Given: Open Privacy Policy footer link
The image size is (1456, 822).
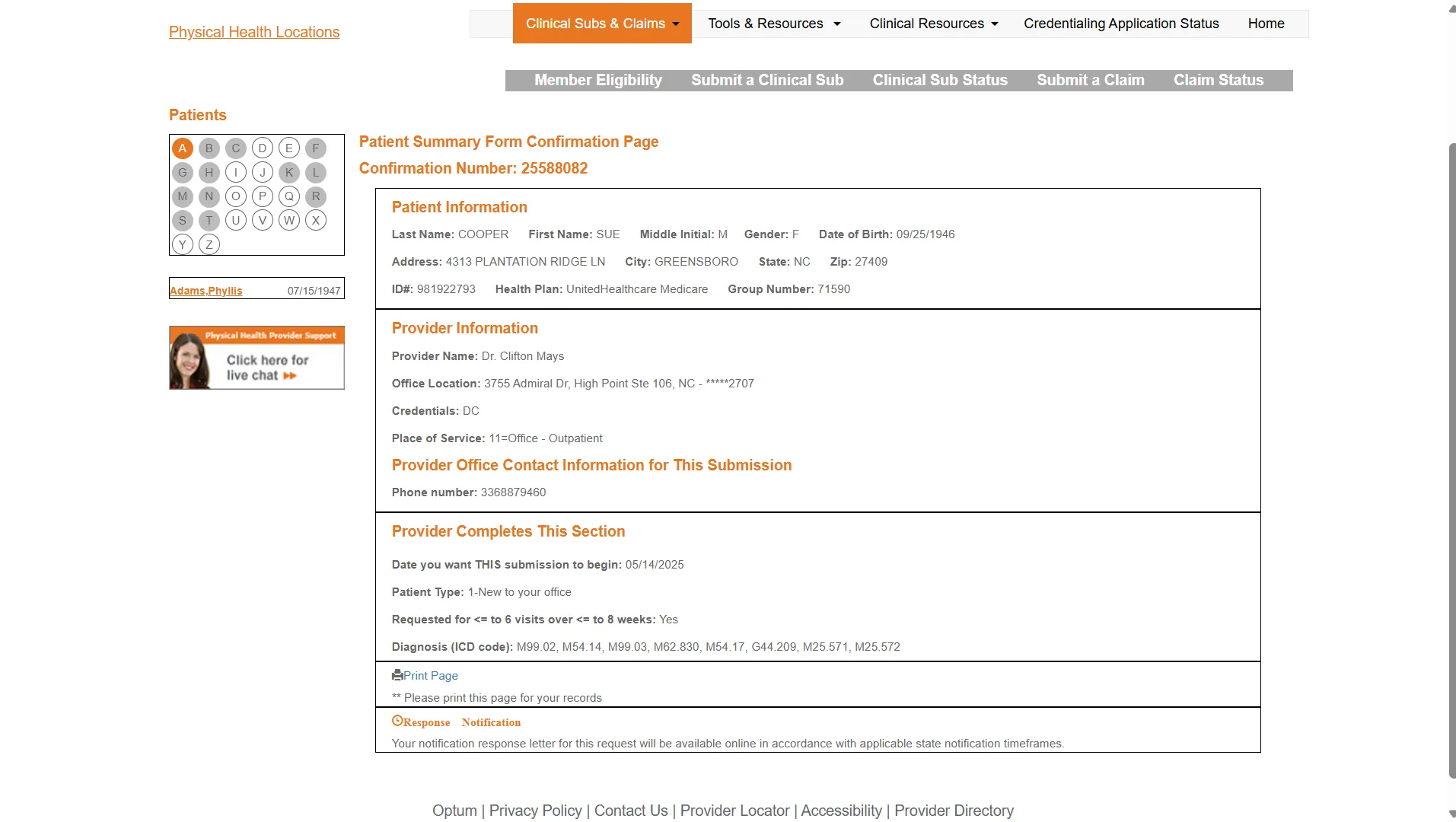Looking at the screenshot, I should (536, 811).
